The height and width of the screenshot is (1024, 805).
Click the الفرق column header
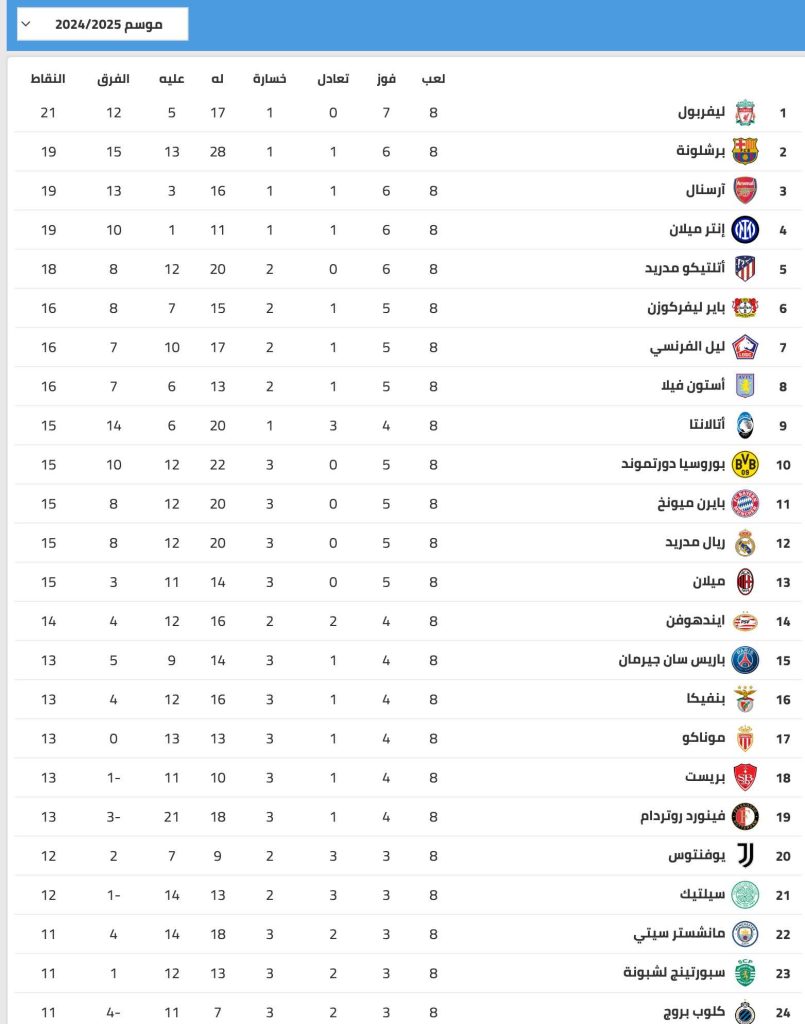(x=114, y=79)
